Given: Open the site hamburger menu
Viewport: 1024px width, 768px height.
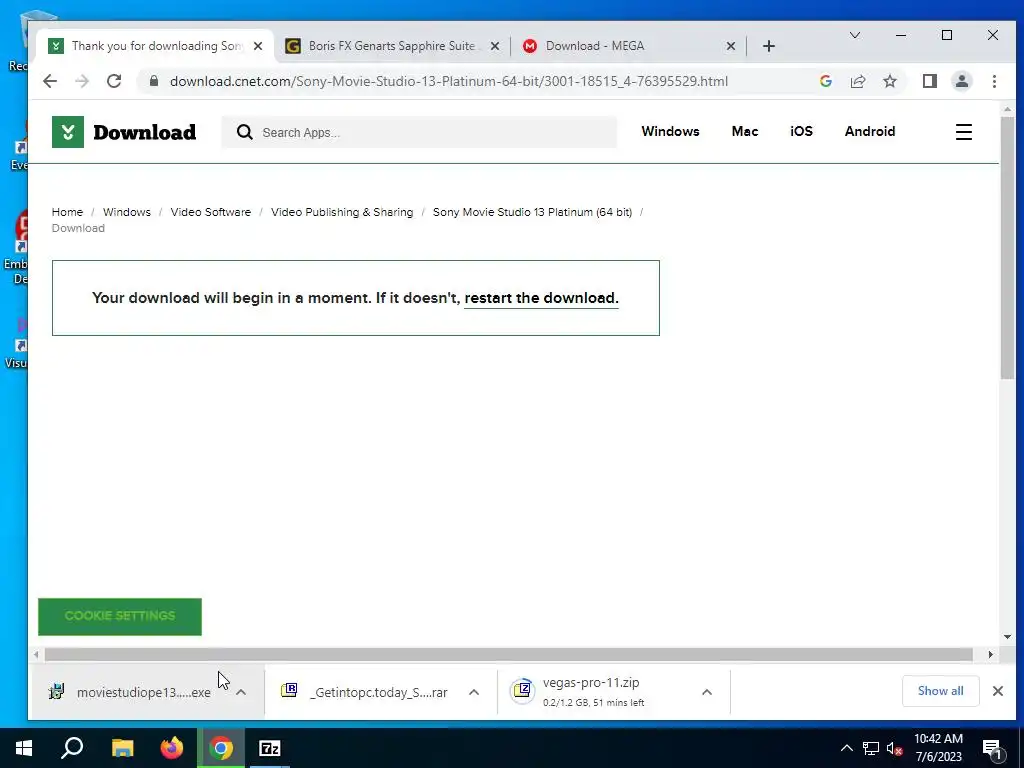Looking at the screenshot, I should point(963,132).
